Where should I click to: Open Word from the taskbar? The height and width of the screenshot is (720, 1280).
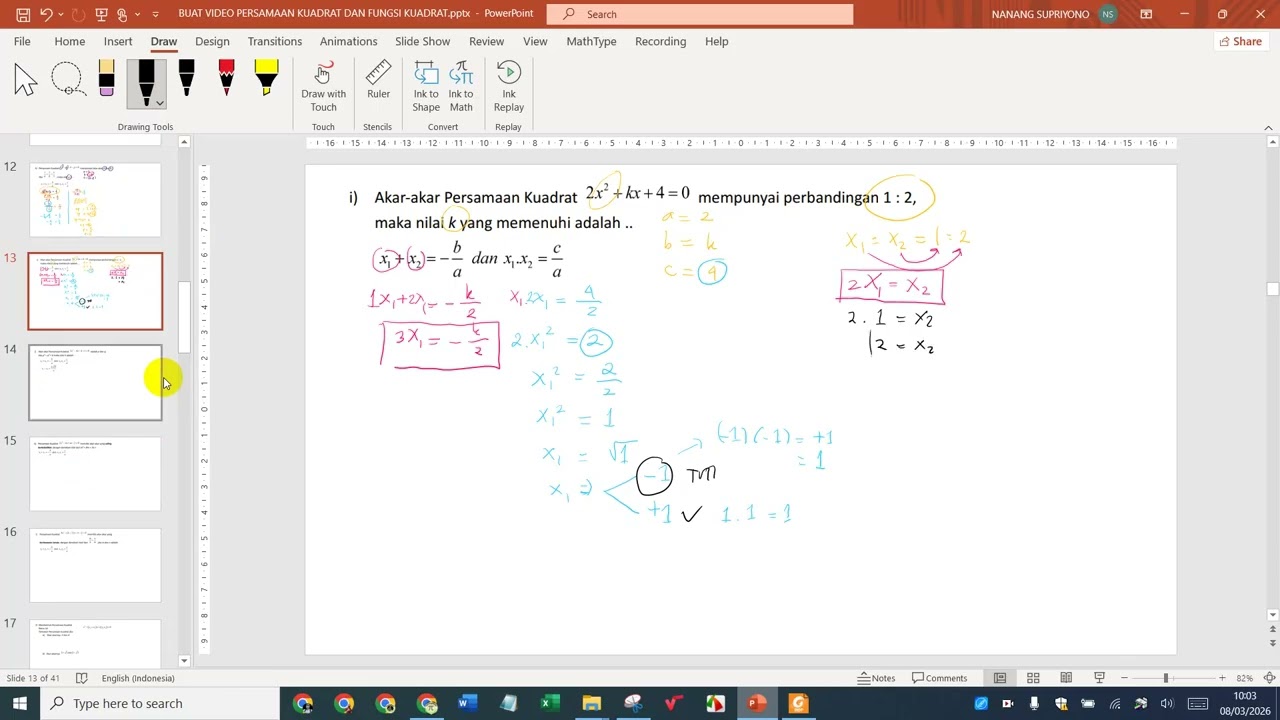pyautogui.click(x=468, y=703)
